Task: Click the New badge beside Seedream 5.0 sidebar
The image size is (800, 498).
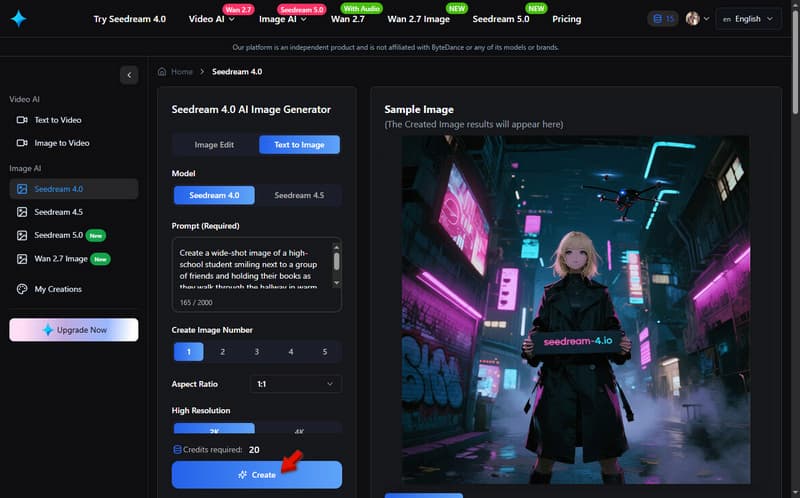Action: coord(95,235)
